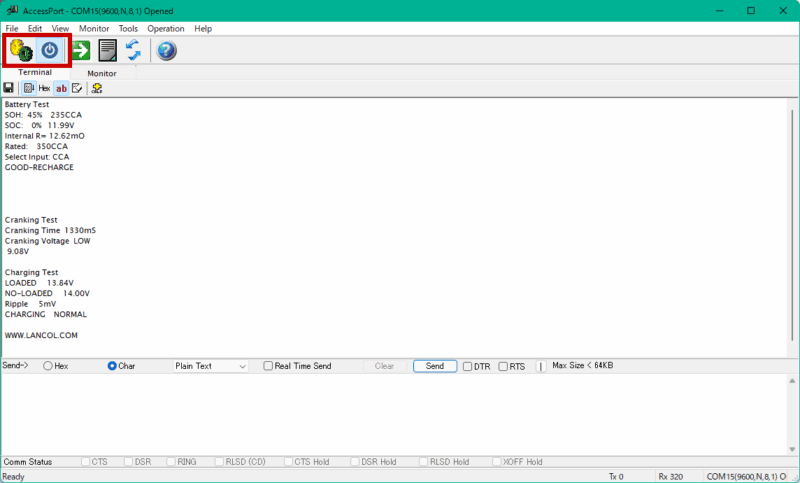800x483 pixels.
Task: Select the Hex send radio button
Action: click(x=48, y=366)
